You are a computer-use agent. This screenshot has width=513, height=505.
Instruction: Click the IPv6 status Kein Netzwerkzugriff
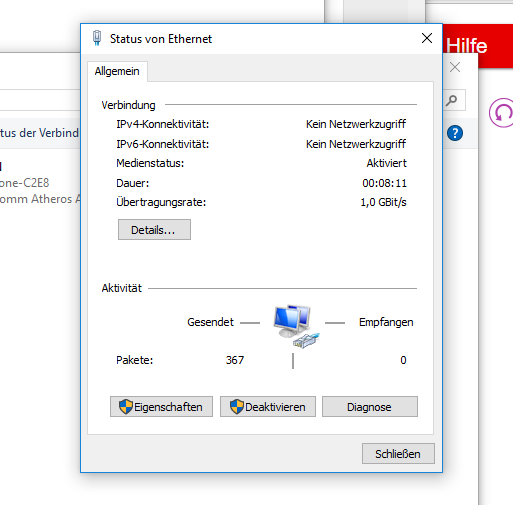click(356, 144)
